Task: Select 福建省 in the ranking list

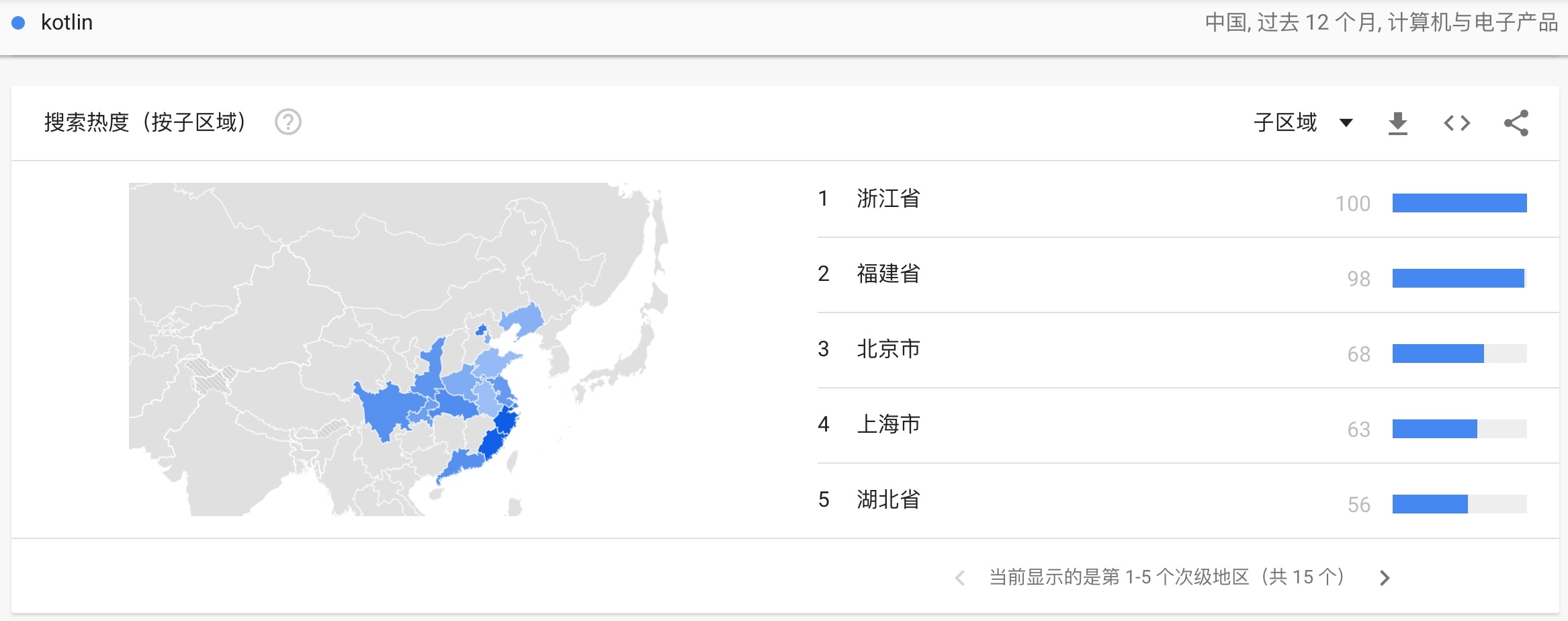Action: (x=888, y=274)
